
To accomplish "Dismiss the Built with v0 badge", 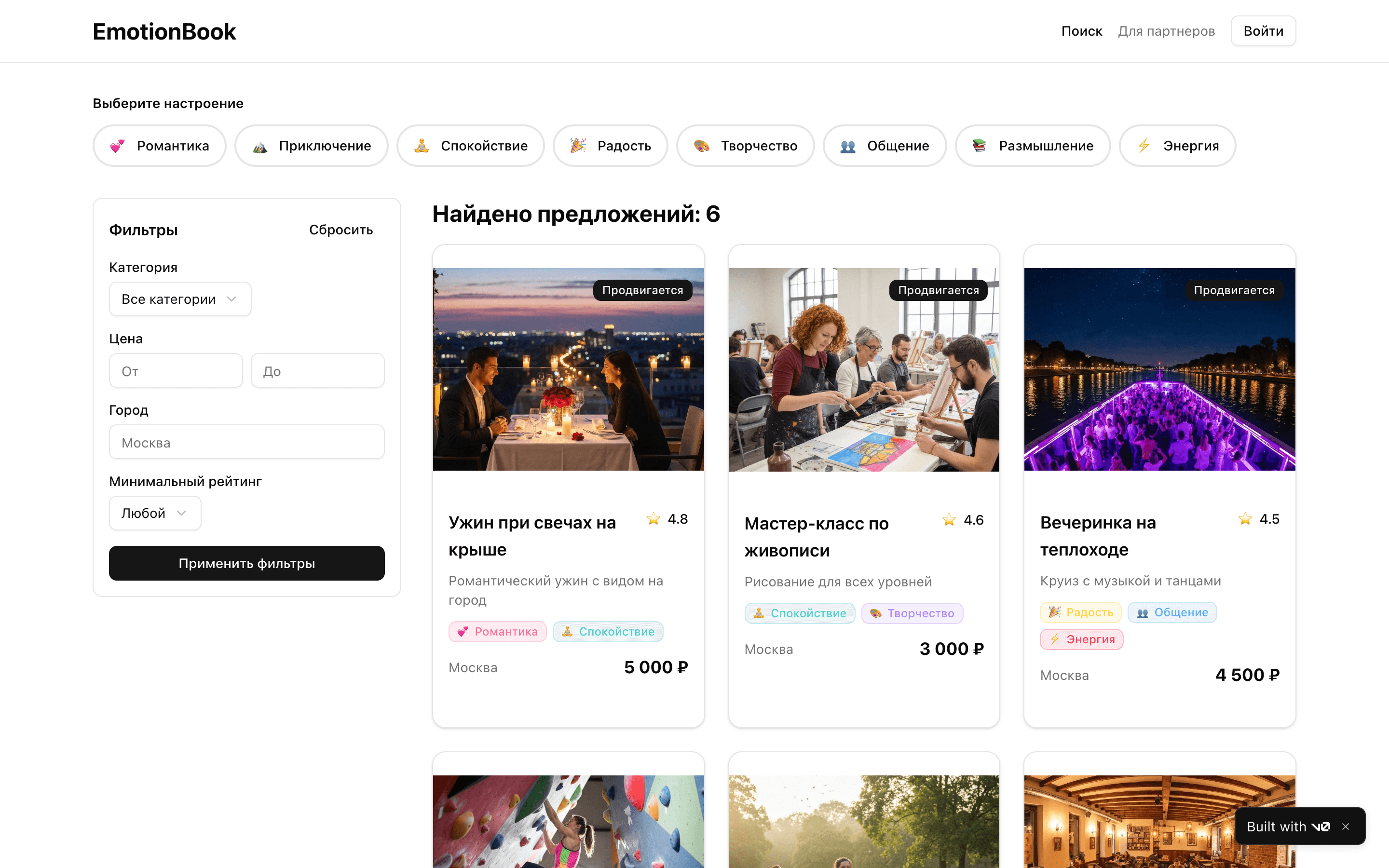I will pos(1346,827).
